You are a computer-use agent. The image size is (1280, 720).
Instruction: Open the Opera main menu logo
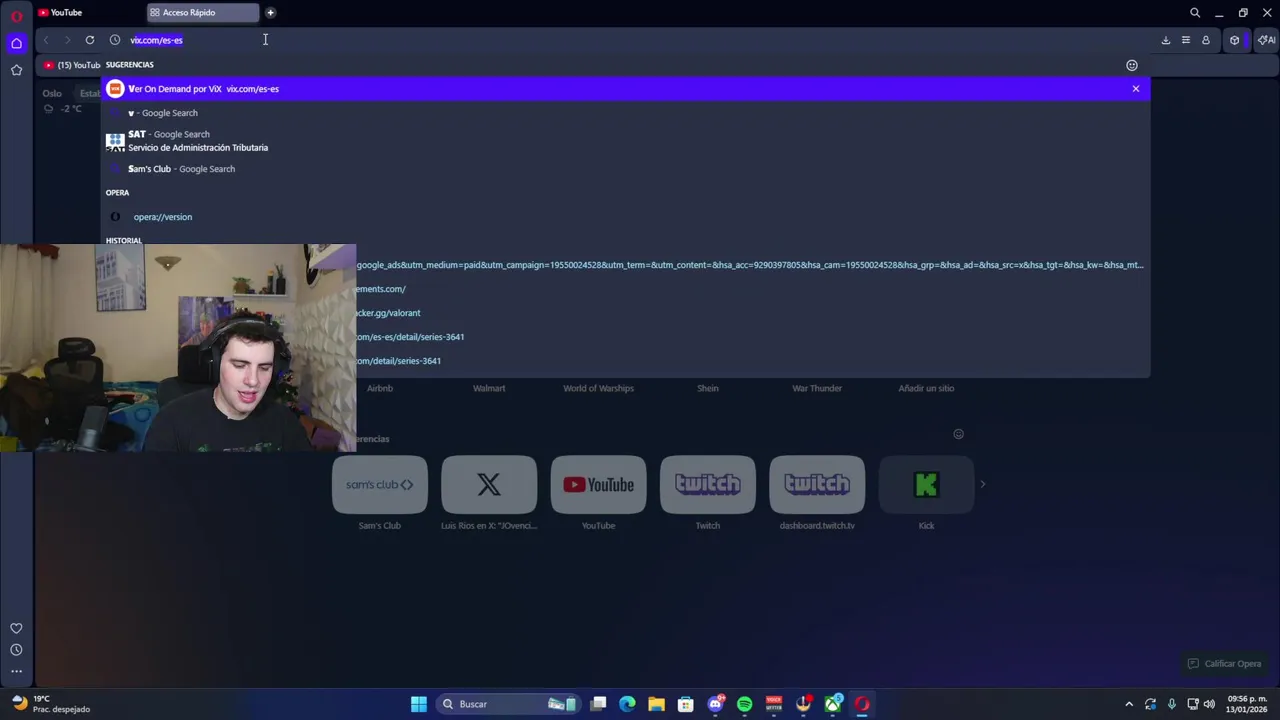pyautogui.click(x=16, y=16)
